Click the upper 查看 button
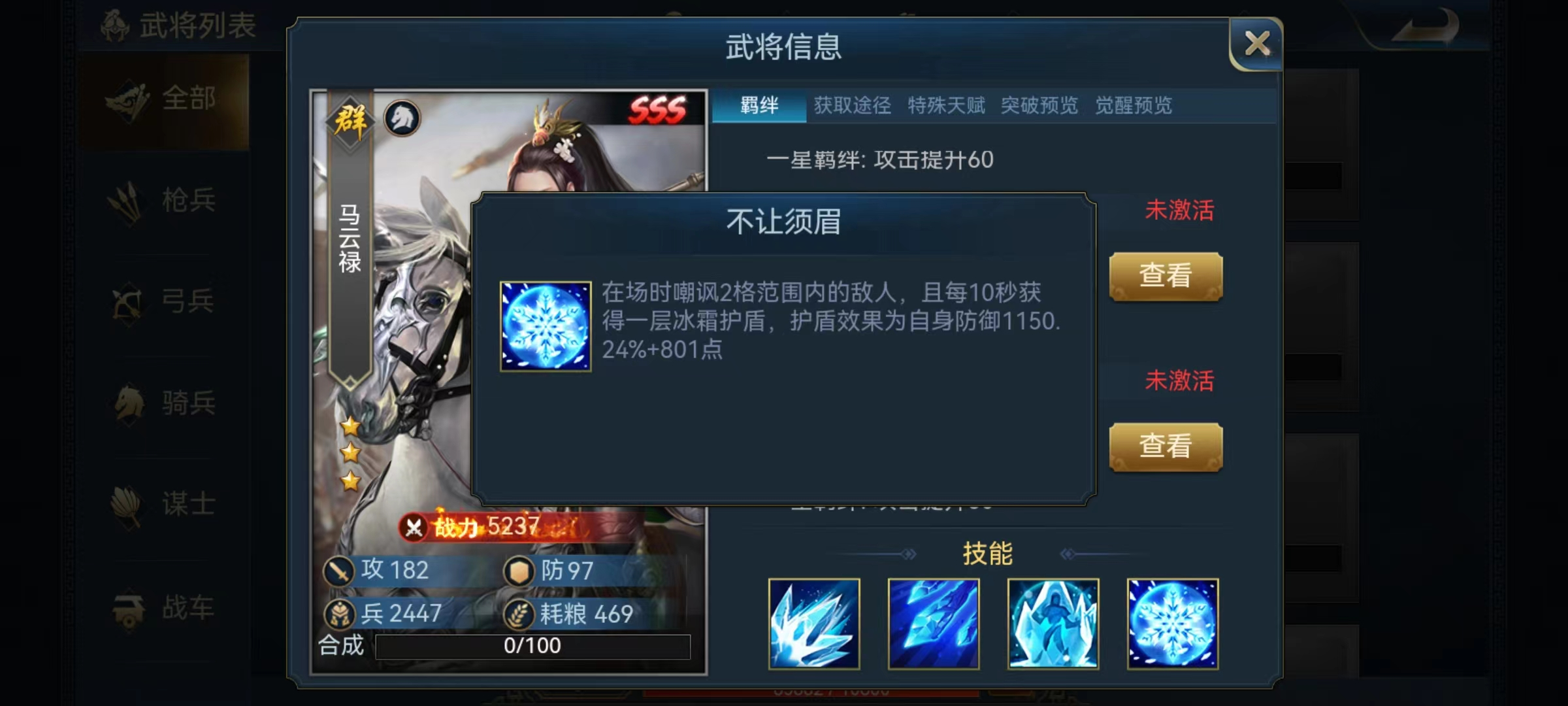The image size is (1568, 706). point(1166,276)
